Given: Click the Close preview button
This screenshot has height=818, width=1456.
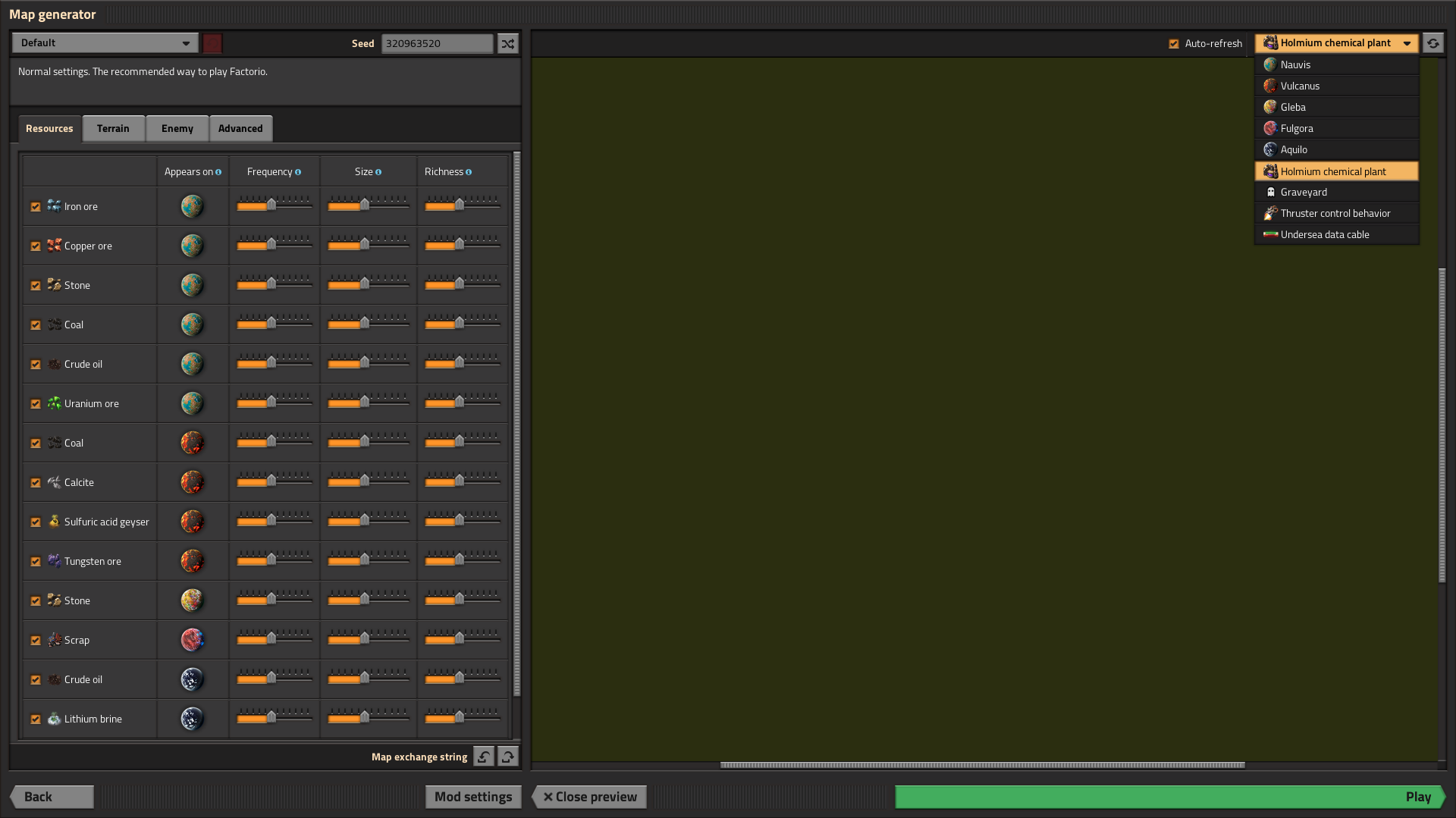Looking at the screenshot, I should point(589,797).
